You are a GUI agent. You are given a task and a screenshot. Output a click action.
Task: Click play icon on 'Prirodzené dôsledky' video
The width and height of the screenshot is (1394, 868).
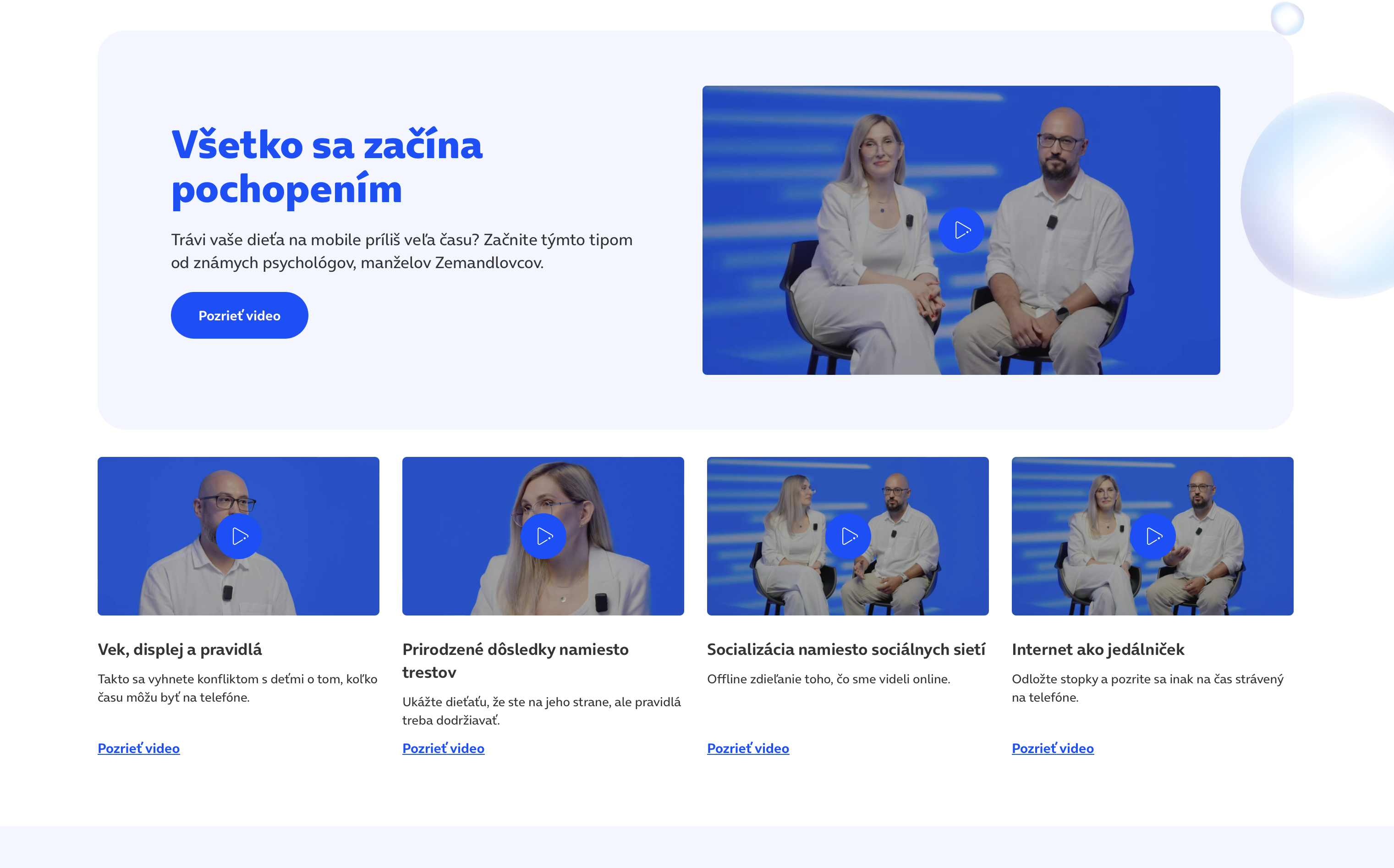(x=543, y=536)
